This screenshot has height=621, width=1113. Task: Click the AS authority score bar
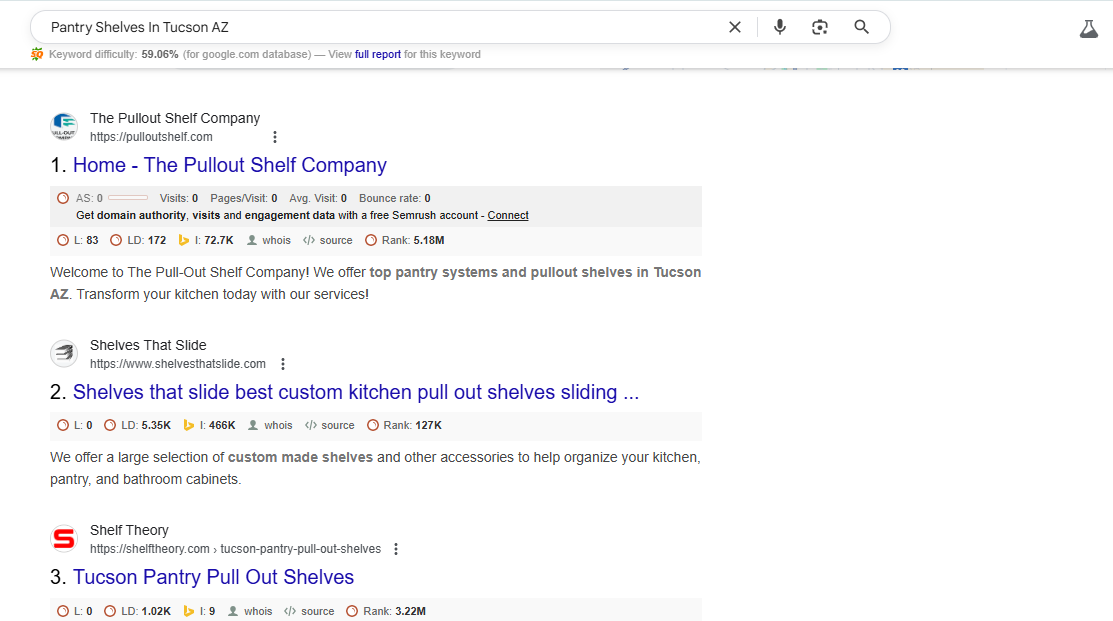(127, 198)
